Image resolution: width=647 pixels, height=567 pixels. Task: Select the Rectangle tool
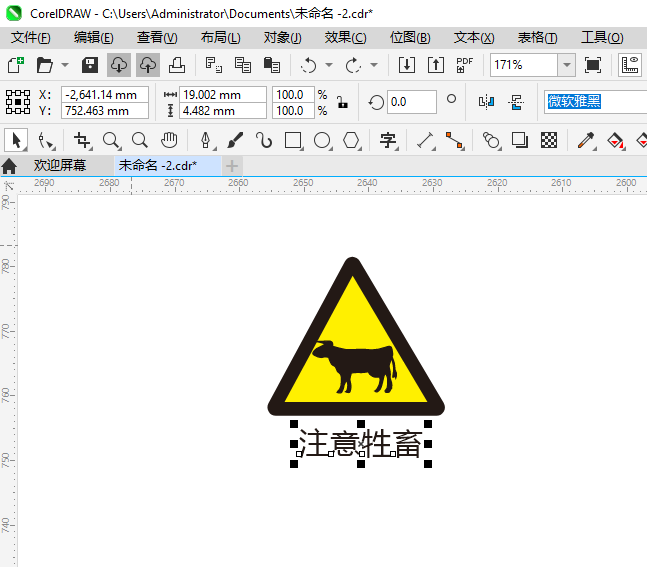click(x=293, y=140)
